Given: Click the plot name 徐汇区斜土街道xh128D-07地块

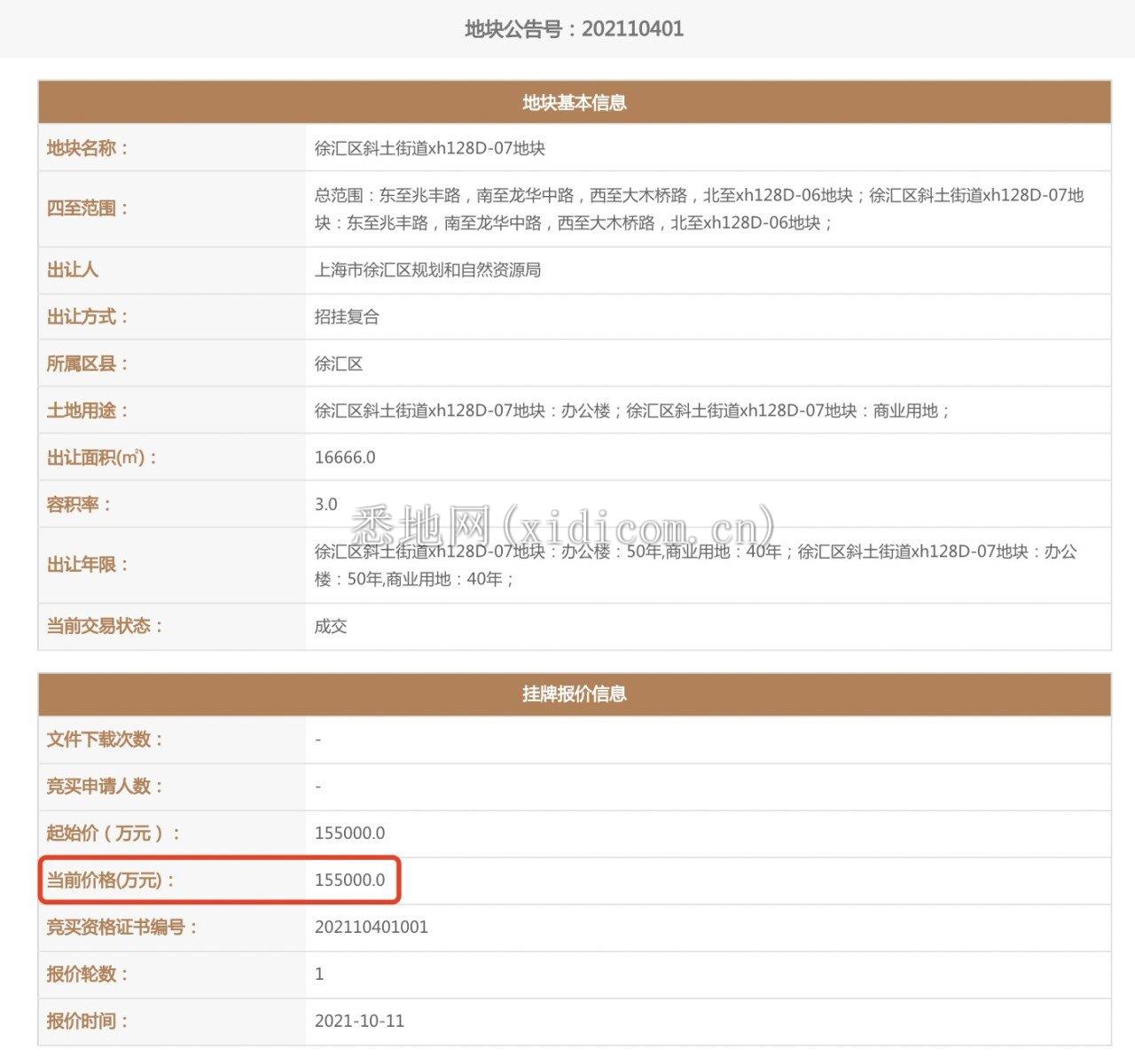Looking at the screenshot, I should pos(429,149).
